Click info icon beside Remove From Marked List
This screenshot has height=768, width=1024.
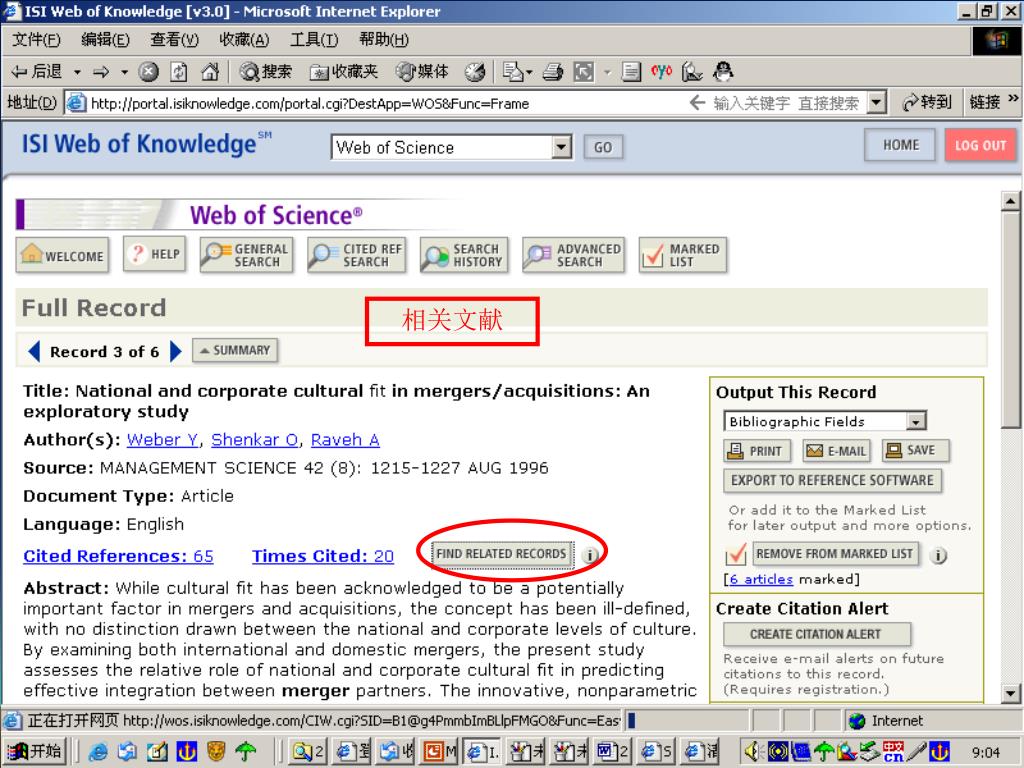pos(938,555)
